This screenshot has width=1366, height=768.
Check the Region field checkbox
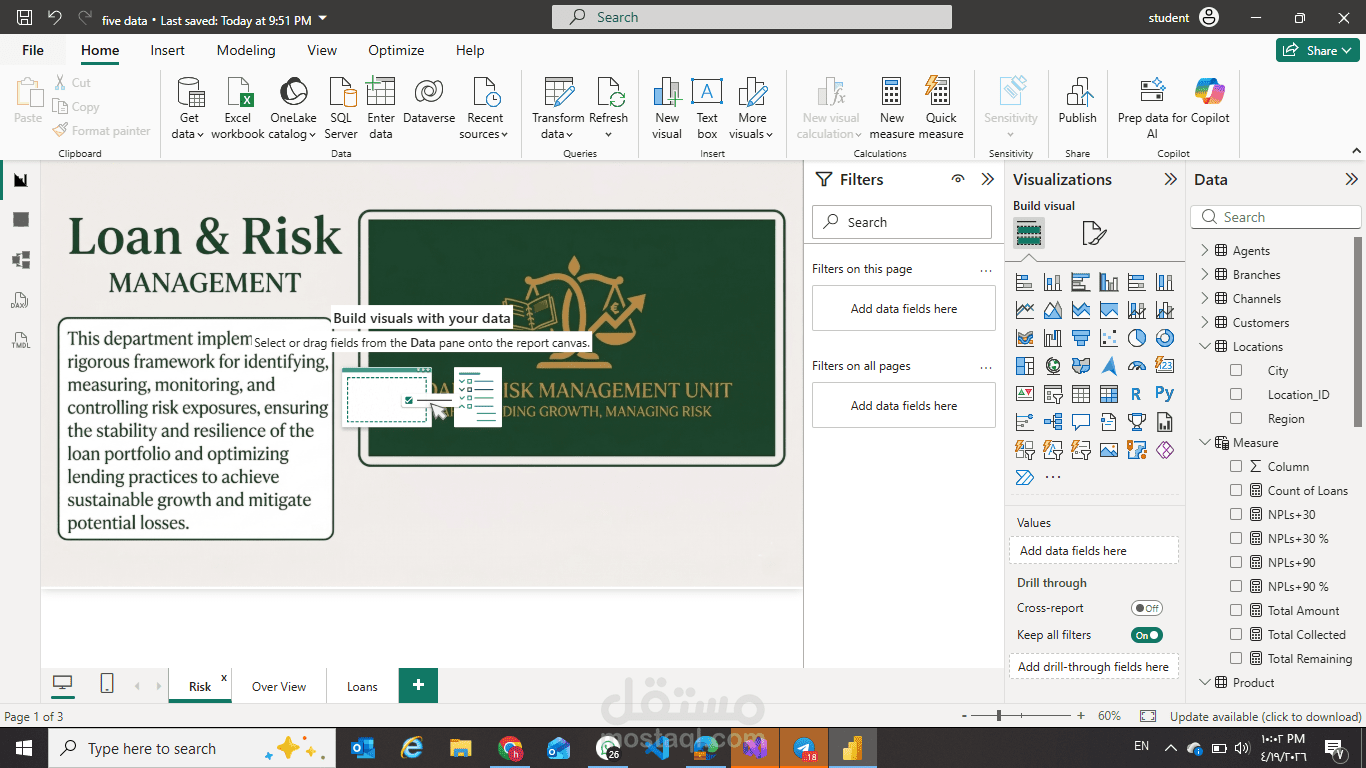tap(1236, 418)
